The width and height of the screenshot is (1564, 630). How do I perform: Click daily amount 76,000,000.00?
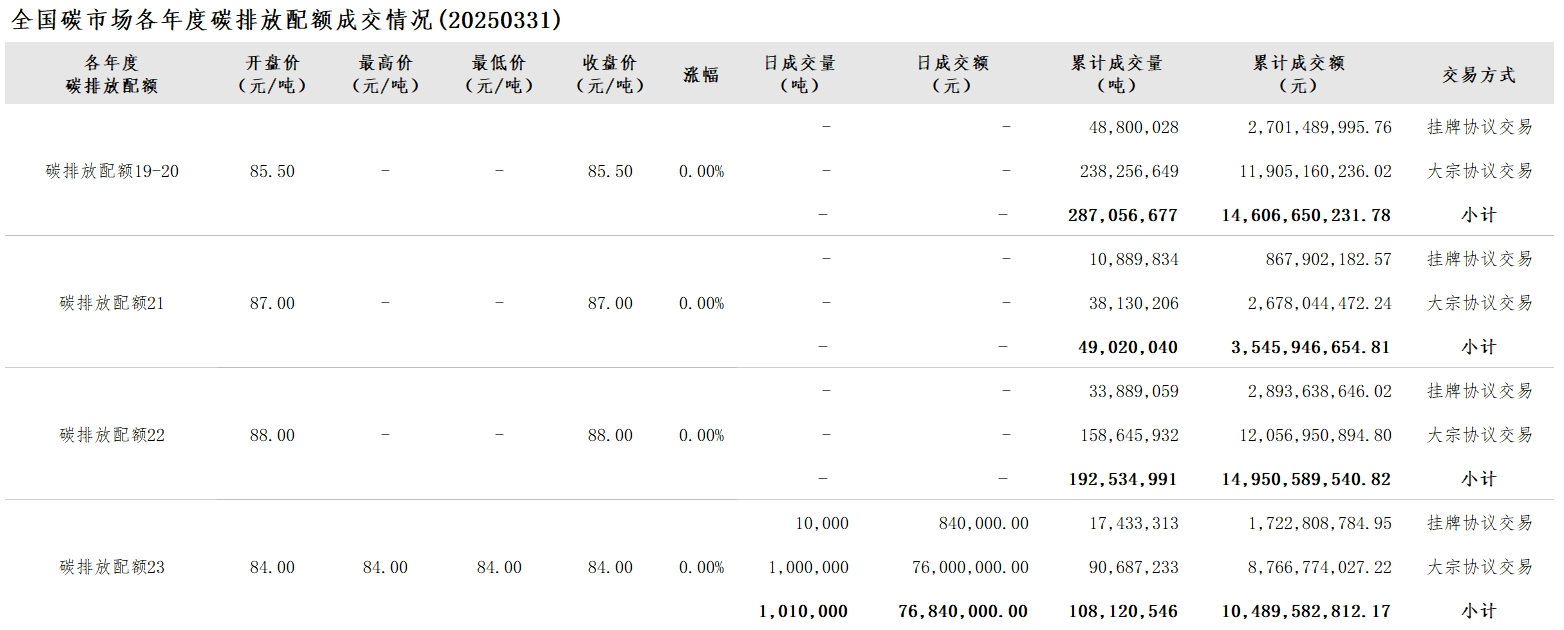[970, 567]
